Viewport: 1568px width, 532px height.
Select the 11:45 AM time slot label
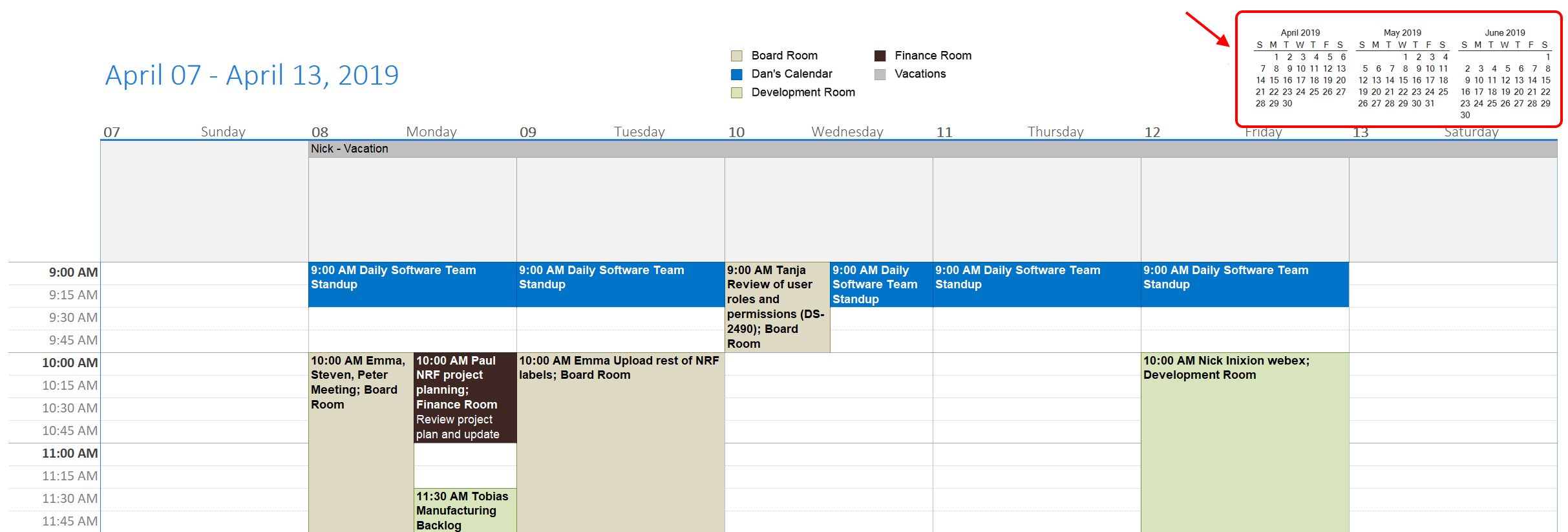[70, 521]
